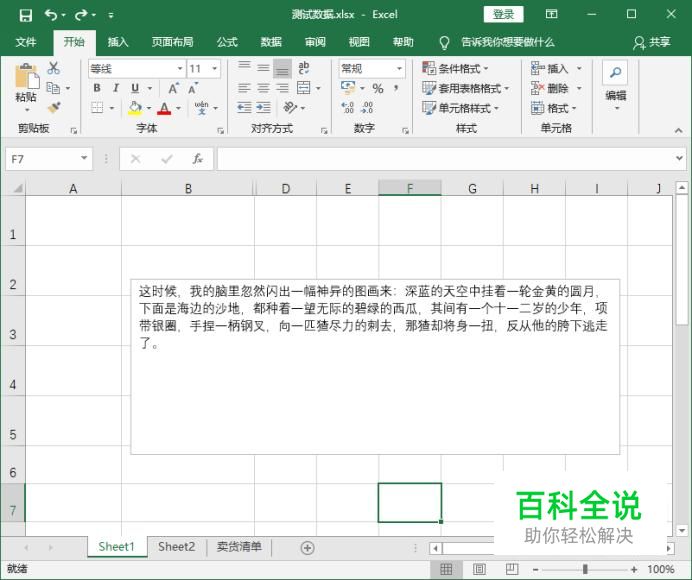Click the red font color swatch
692x580 pixels.
pyautogui.click(x=164, y=108)
